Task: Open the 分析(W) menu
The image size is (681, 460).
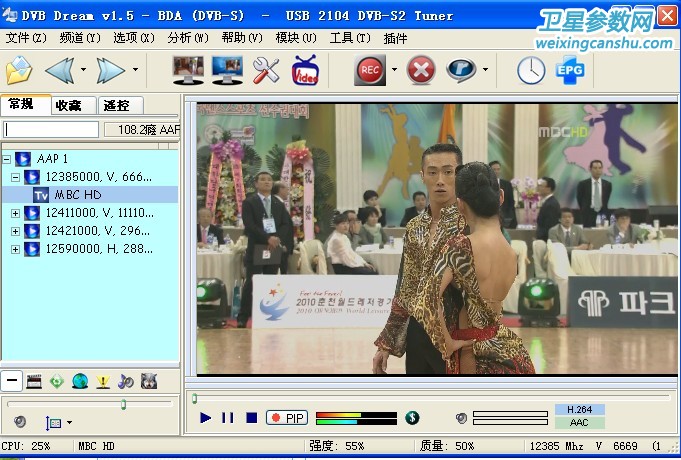Action: 188,38
